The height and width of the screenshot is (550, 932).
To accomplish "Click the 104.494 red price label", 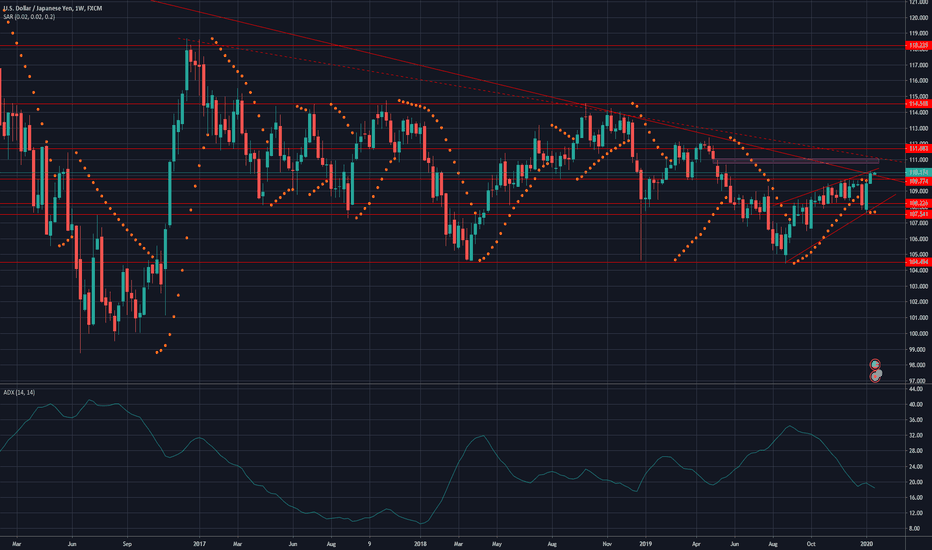I will [x=918, y=262].
